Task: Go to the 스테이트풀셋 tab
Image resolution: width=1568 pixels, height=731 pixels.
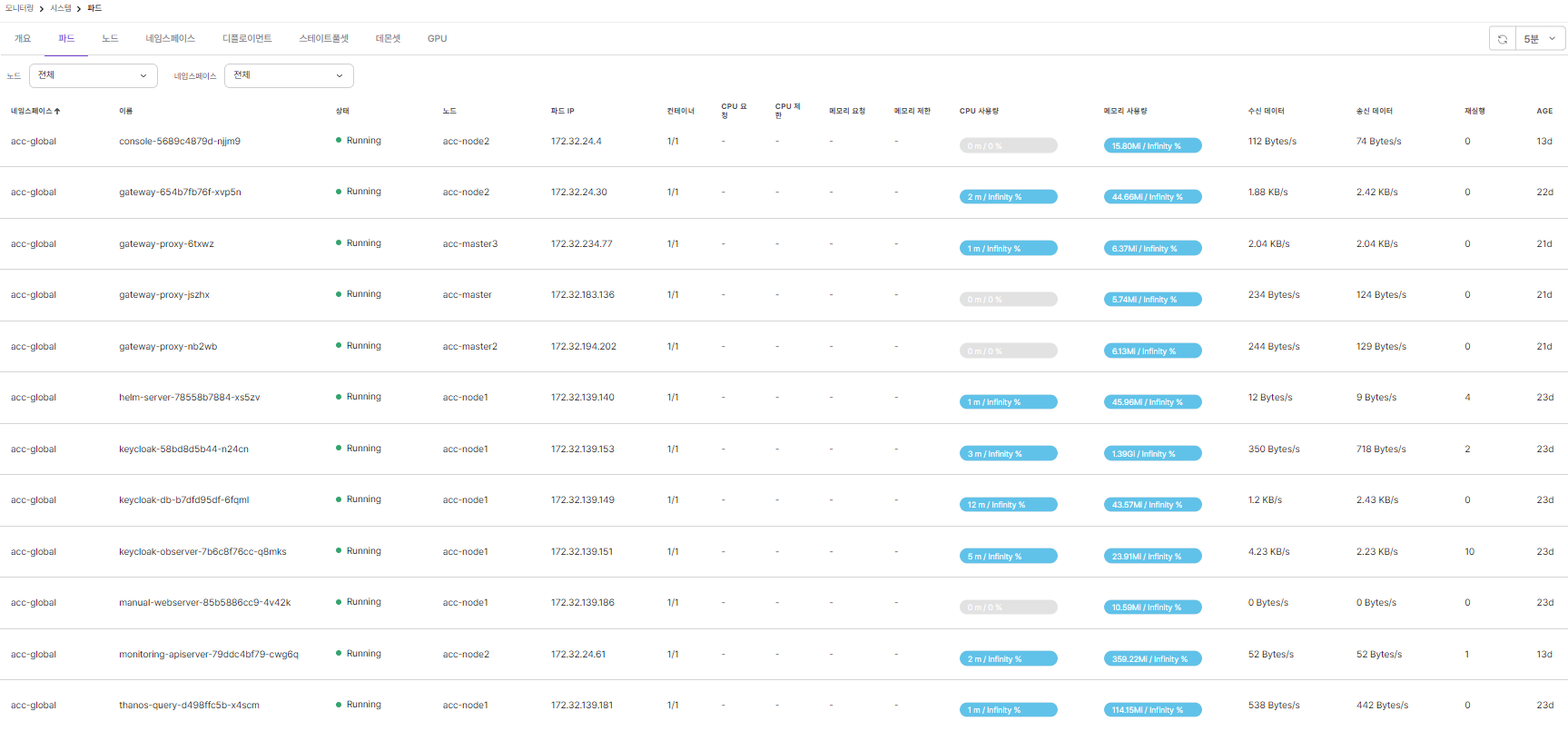Action: [323, 38]
